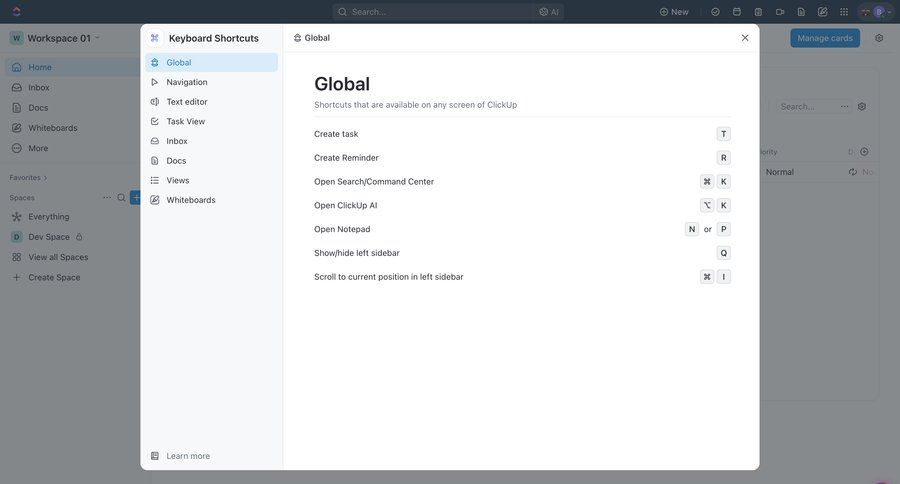Open the calendar icon in the top bar
Image resolution: width=900 pixels, height=484 pixels.
737,12
